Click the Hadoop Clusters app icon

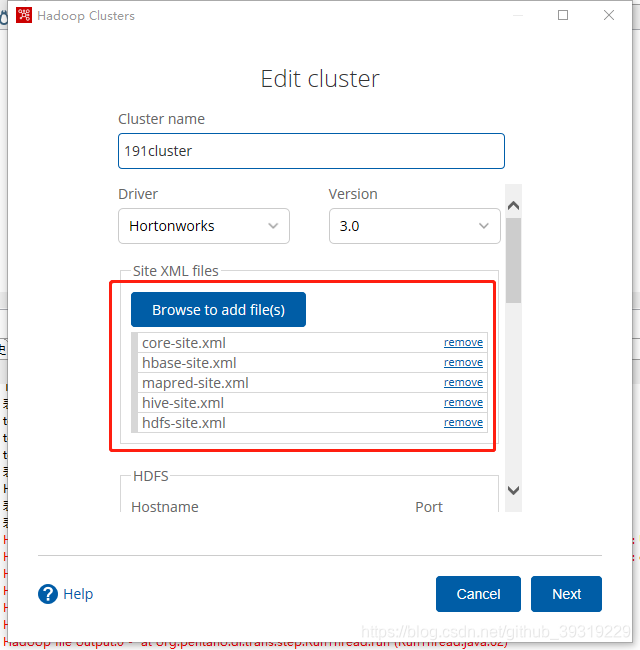[24, 15]
